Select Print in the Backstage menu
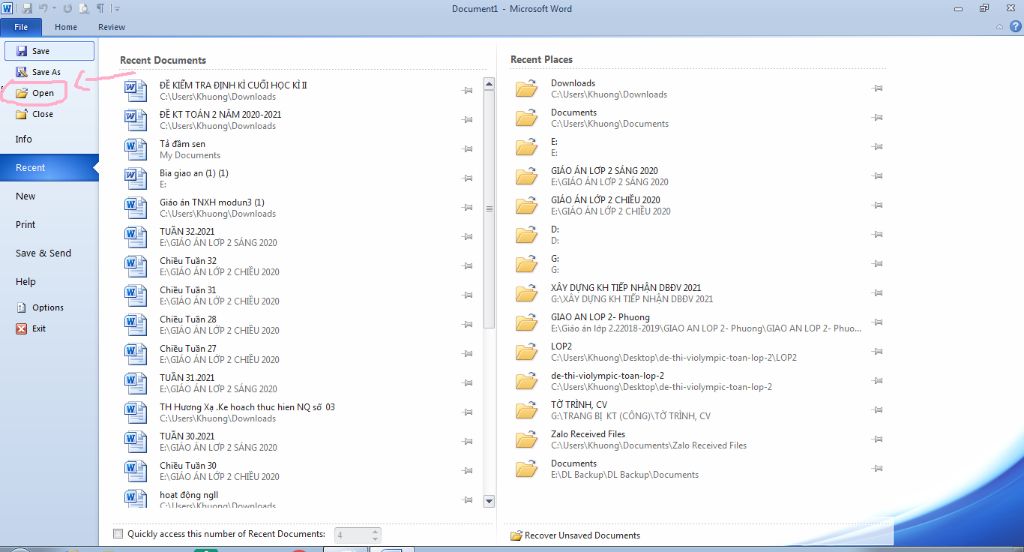 pos(25,225)
